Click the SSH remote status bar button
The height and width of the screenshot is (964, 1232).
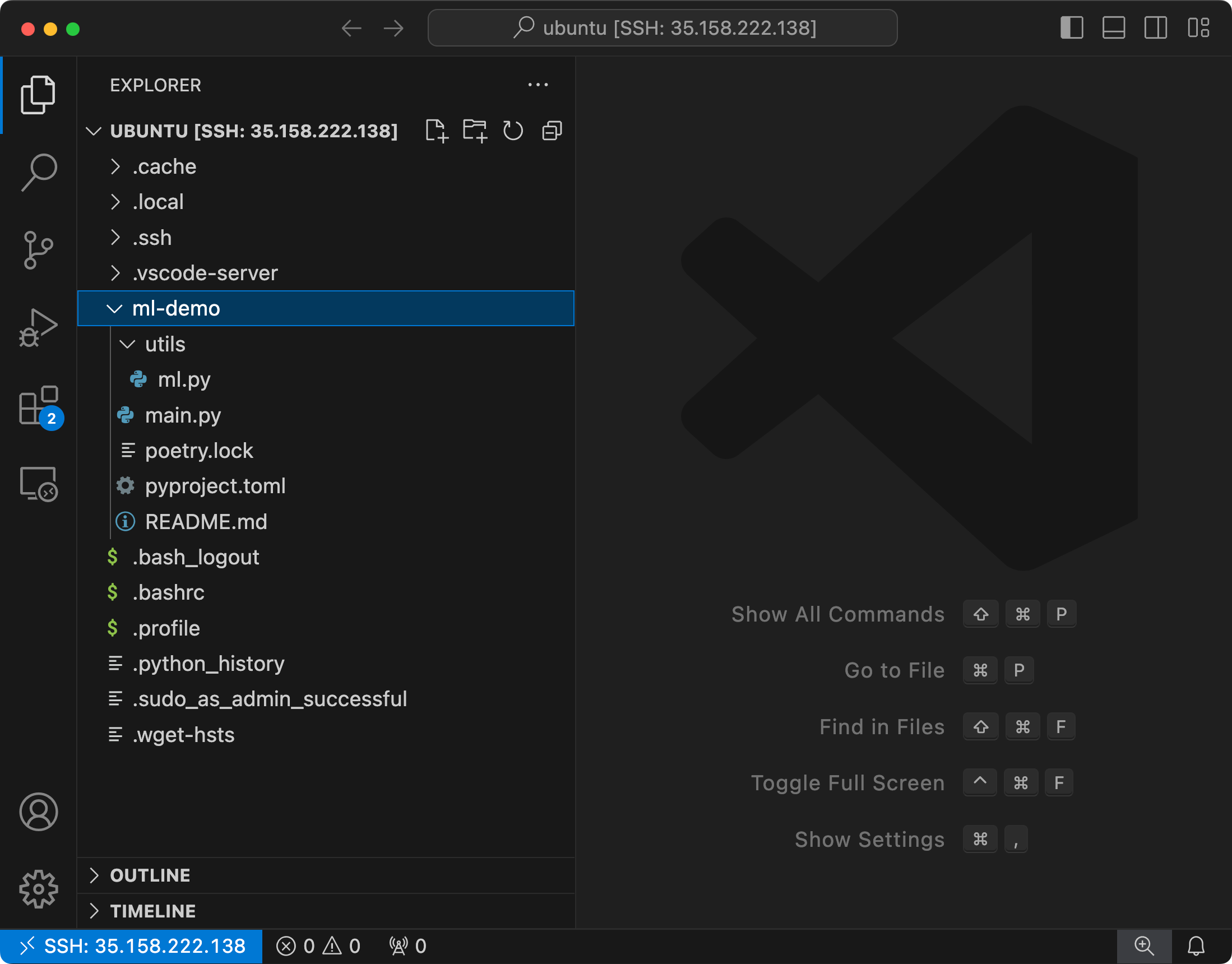pos(132,946)
